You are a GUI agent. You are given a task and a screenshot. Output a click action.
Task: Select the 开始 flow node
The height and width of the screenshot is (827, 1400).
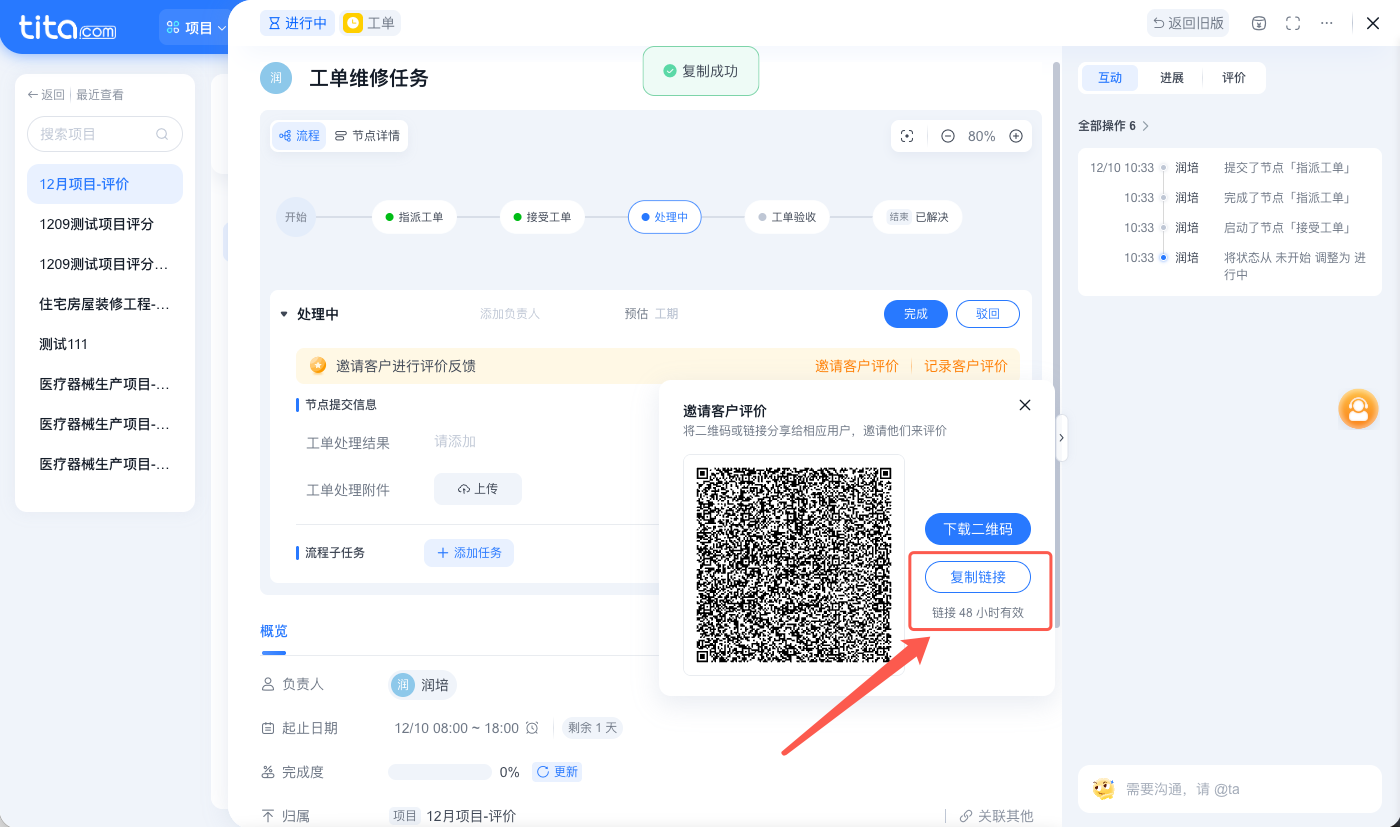[x=296, y=217]
